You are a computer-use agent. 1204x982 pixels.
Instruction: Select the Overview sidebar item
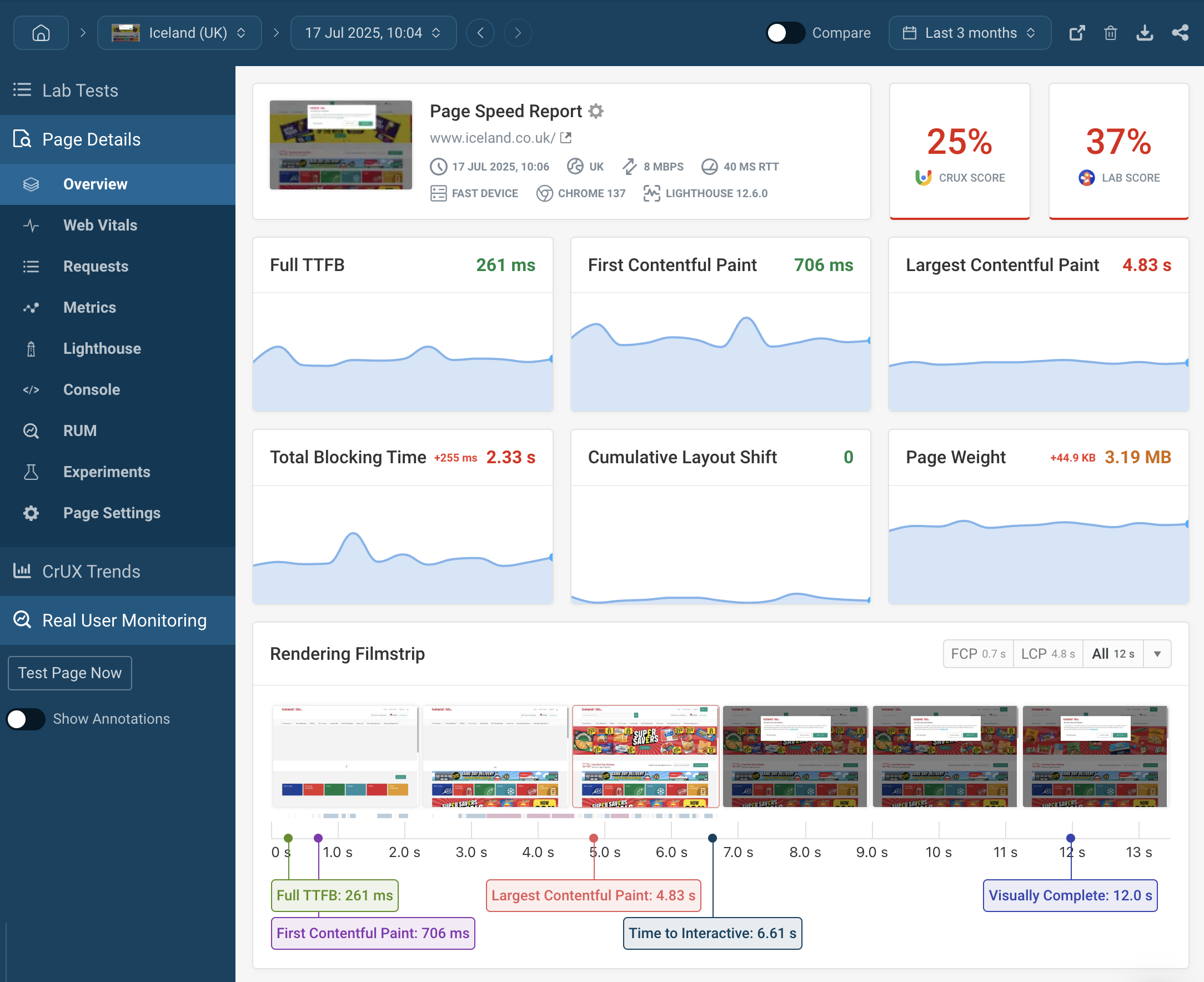click(118, 184)
